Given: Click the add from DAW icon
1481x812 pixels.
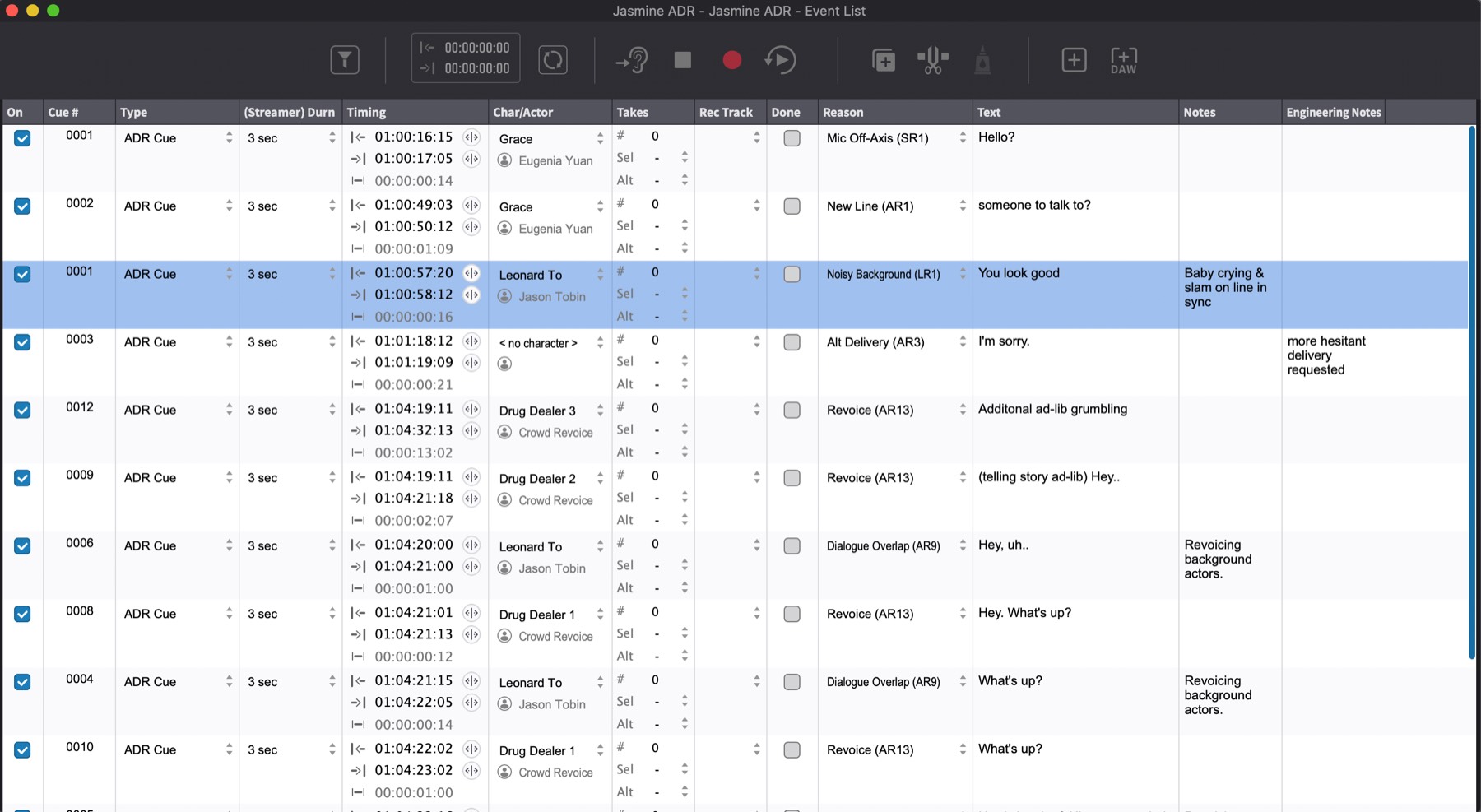Looking at the screenshot, I should coord(1123,59).
